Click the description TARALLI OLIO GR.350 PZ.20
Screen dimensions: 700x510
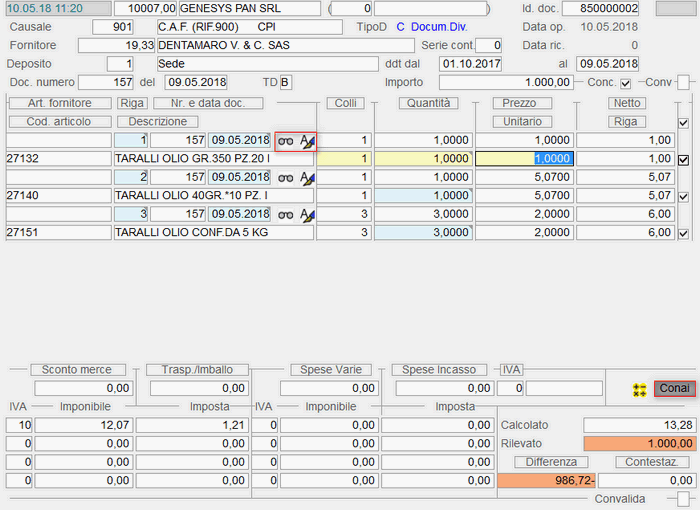click(x=214, y=159)
